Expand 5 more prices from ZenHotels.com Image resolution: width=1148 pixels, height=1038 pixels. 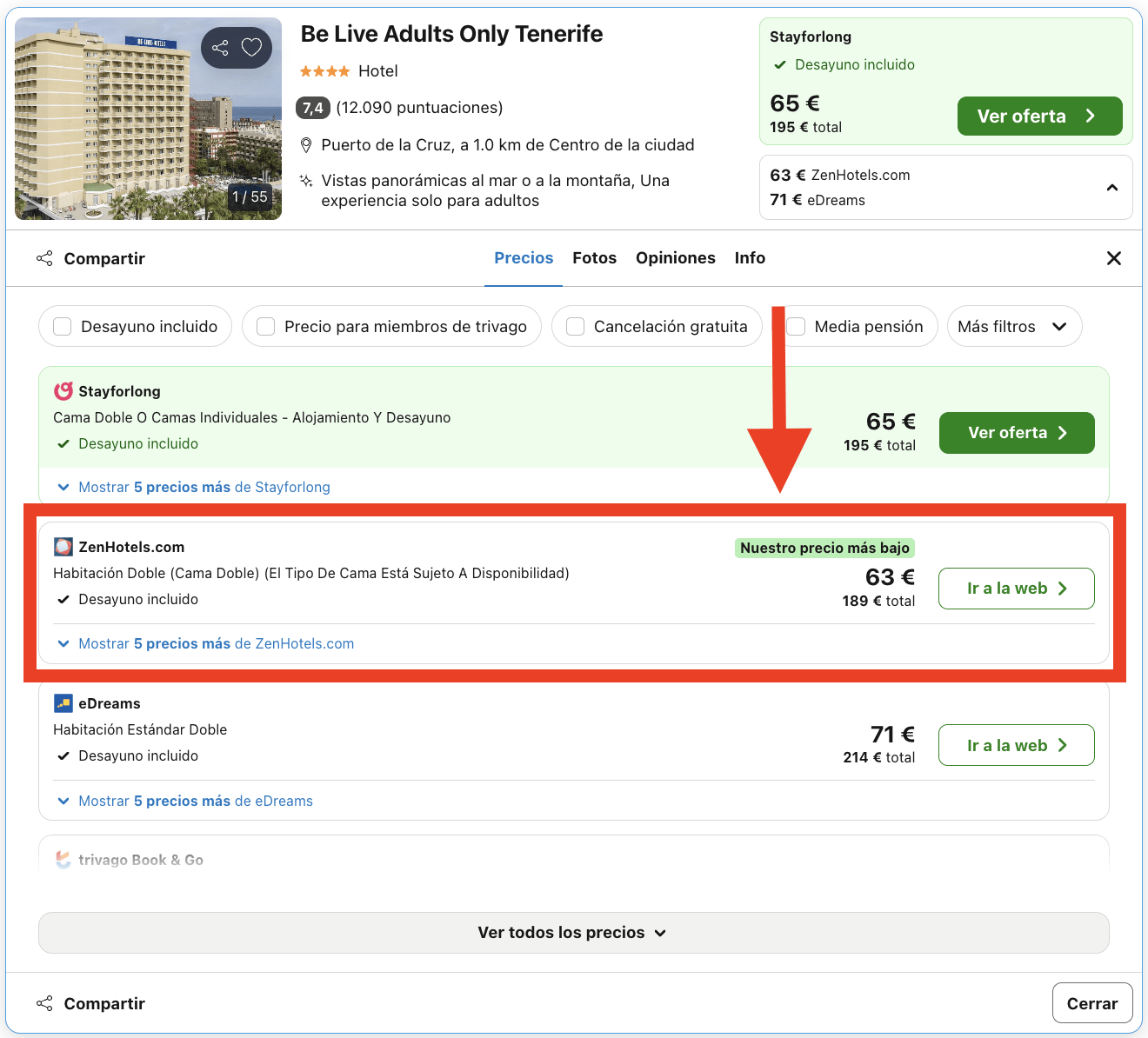pos(205,643)
